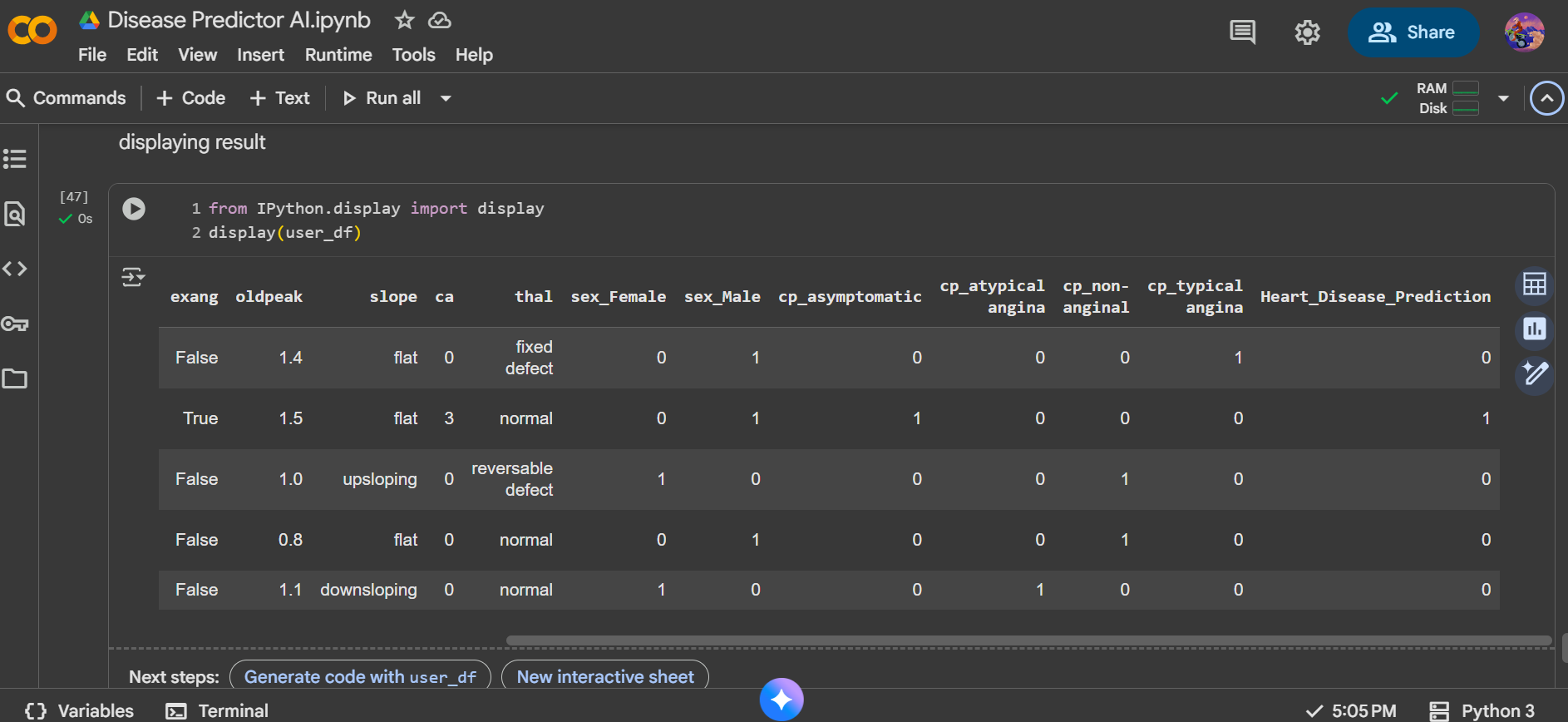1568x722 pixels.
Task: Click Generate code with user_df
Action: pos(360,677)
